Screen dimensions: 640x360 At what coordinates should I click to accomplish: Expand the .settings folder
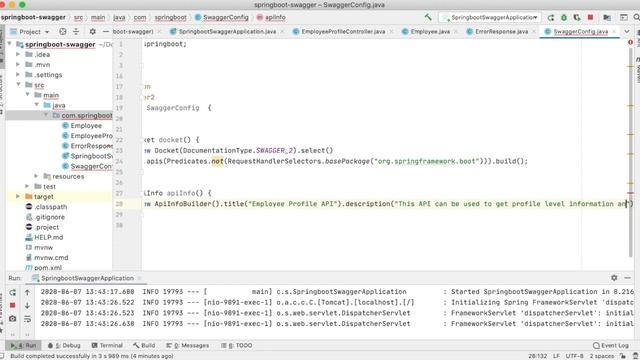coord(18,75)
